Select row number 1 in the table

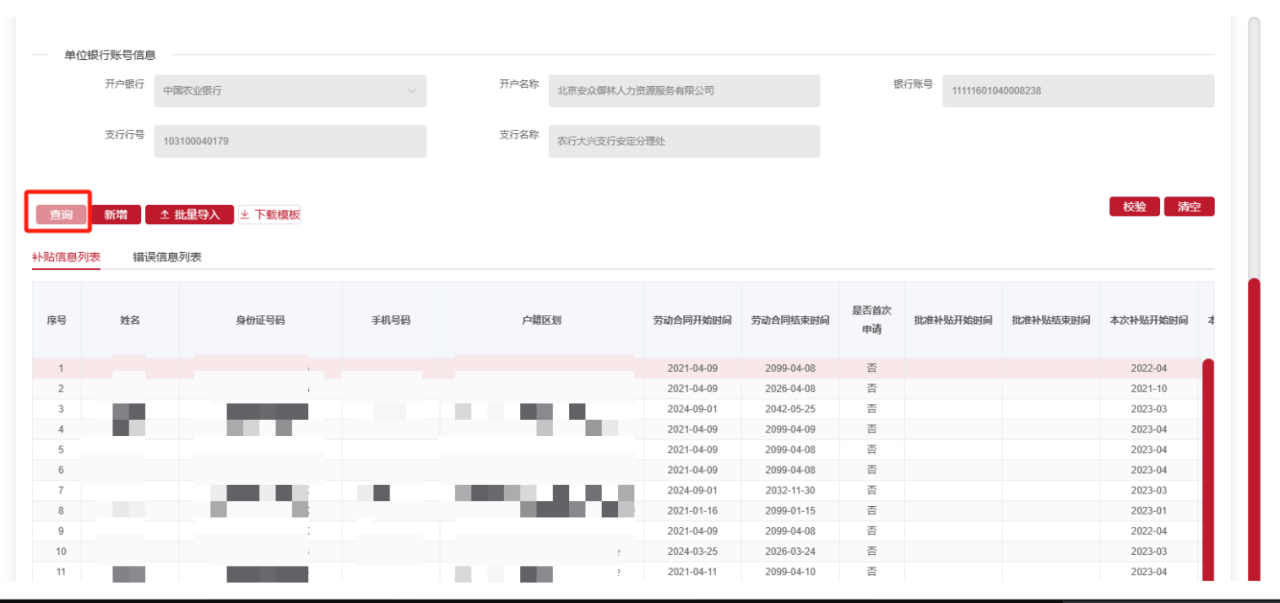click(61, 369)
